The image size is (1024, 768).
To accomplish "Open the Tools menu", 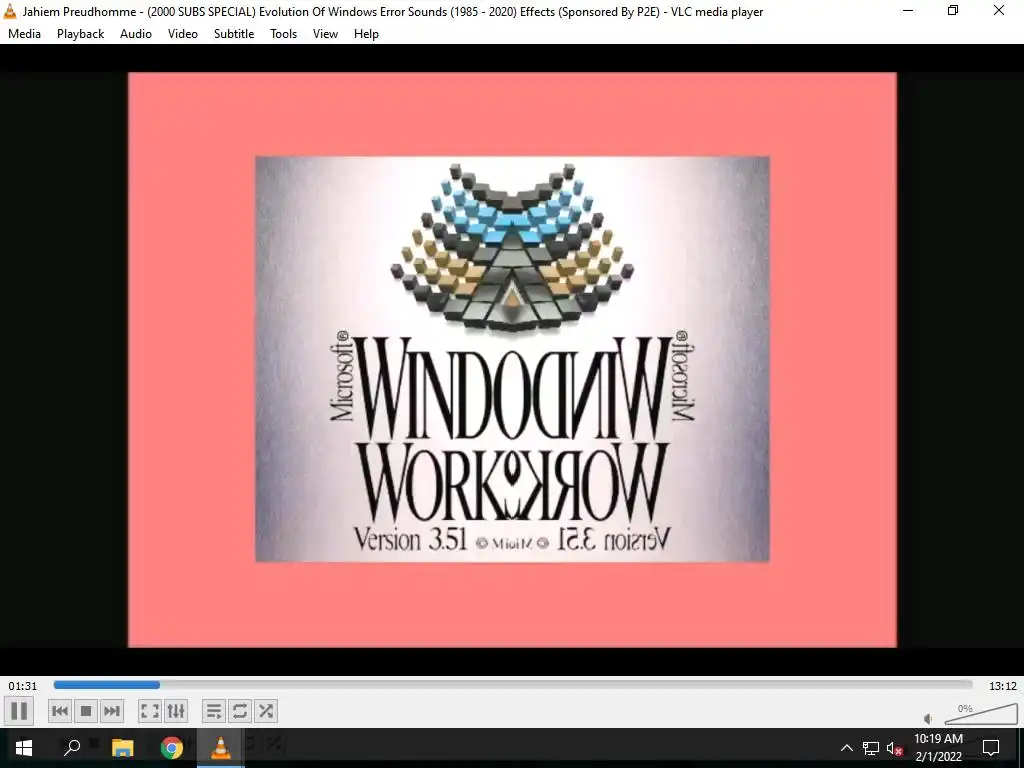I will click(x=283, y=34).
